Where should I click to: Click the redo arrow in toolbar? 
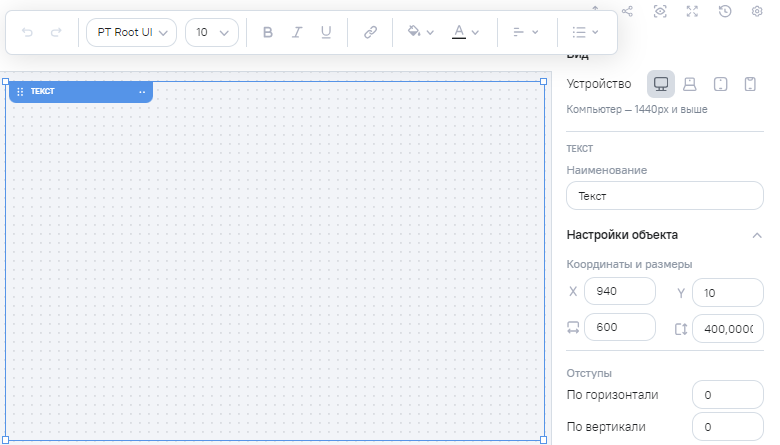(x=56, y=32)
